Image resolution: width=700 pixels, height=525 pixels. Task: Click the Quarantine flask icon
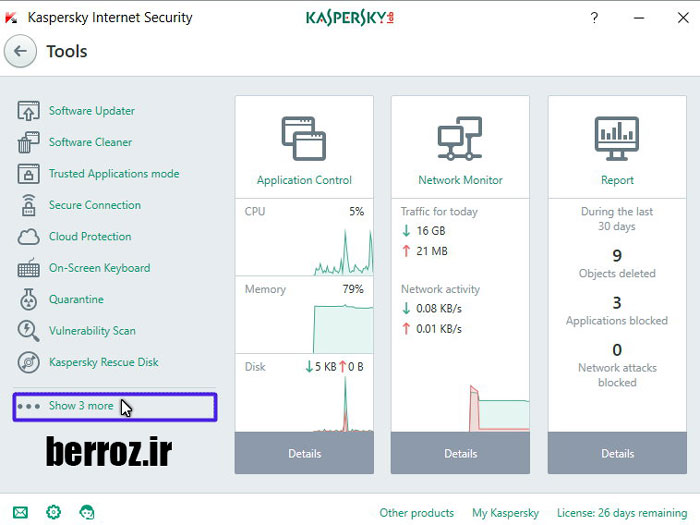[29, 299]
